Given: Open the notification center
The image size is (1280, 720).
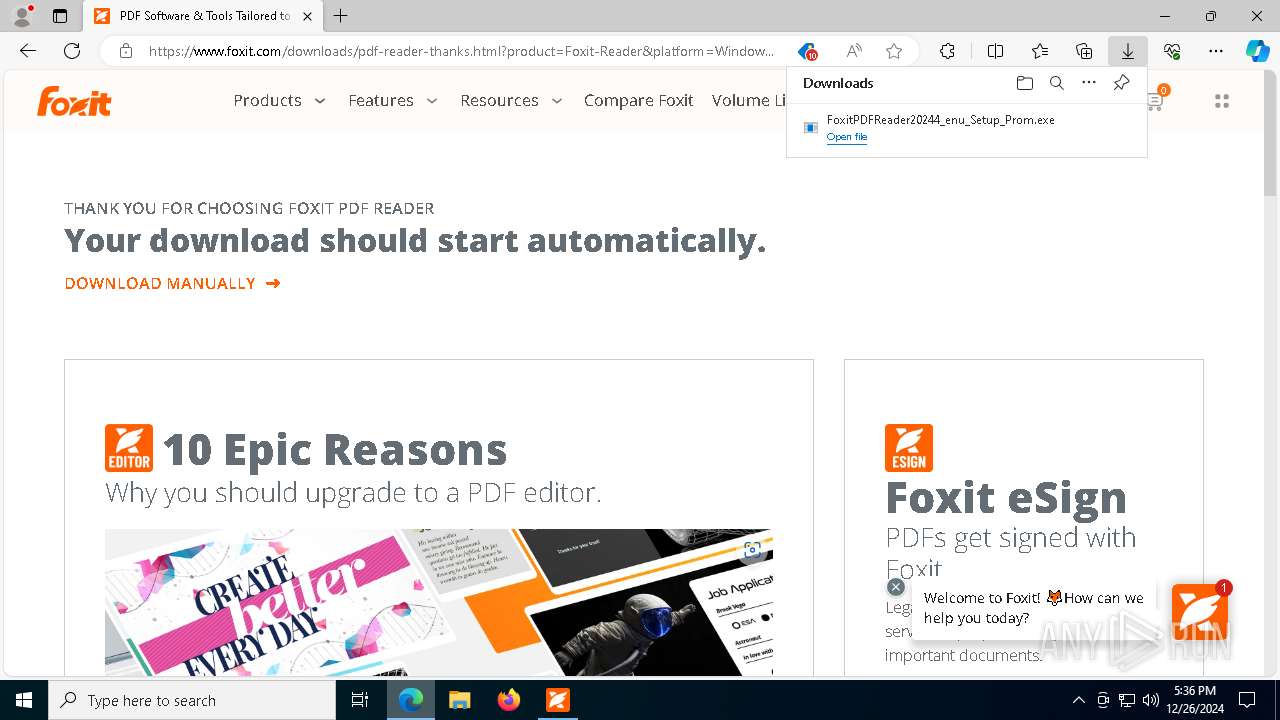Looking at the screenshot, I should point(1247,700).
